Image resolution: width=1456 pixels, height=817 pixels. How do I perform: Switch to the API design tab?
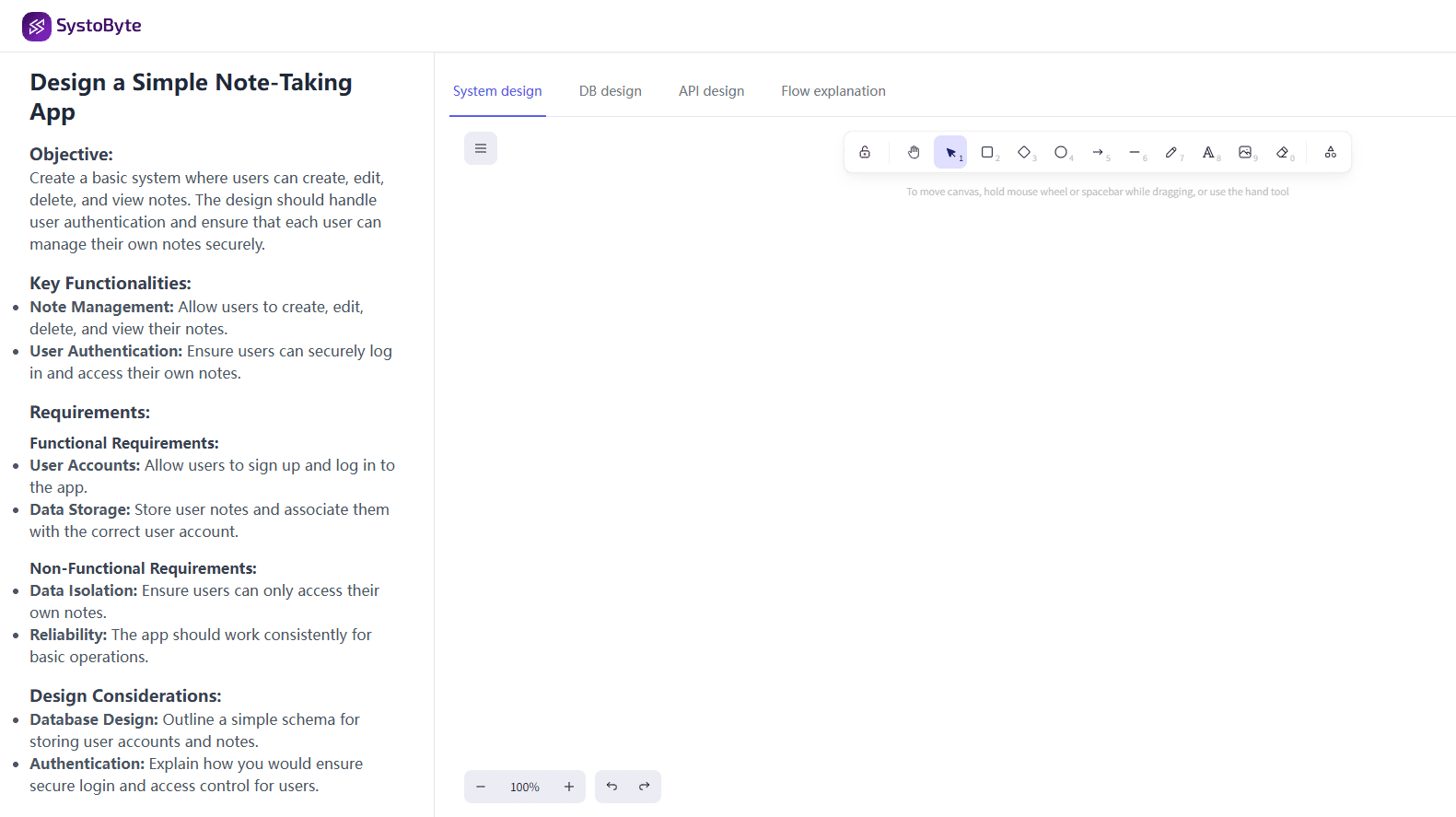[711, 91]
